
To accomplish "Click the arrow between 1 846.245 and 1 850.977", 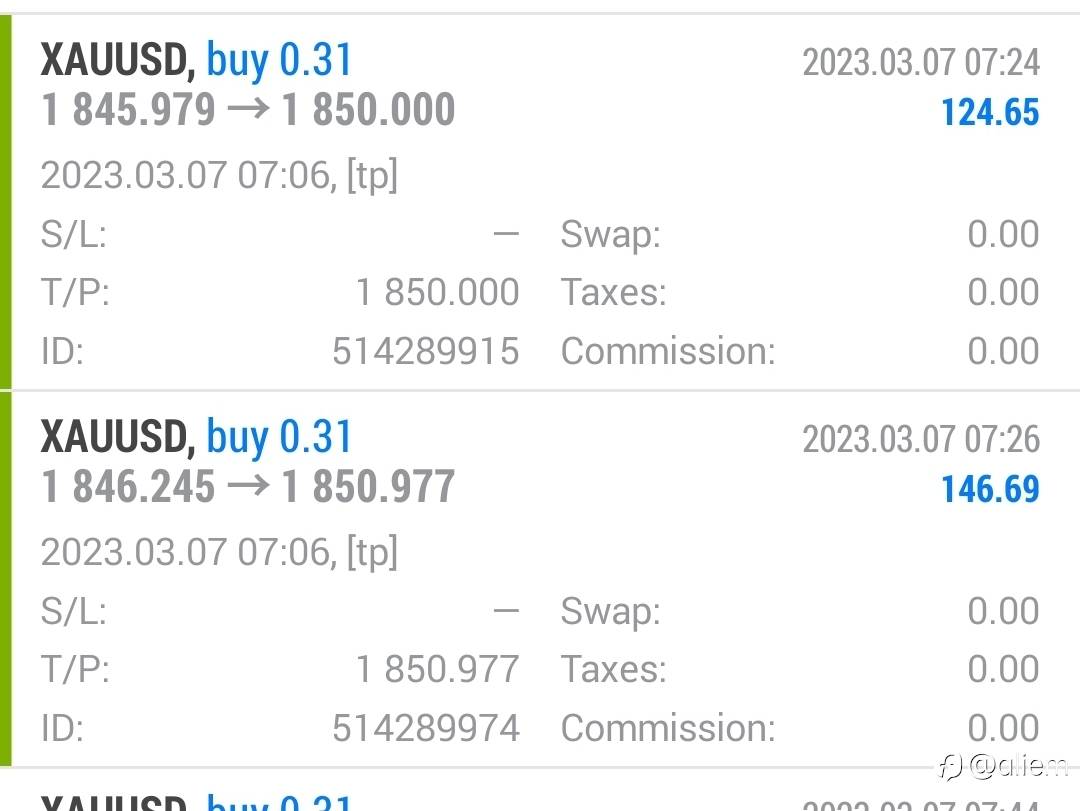I will (248, 487).
